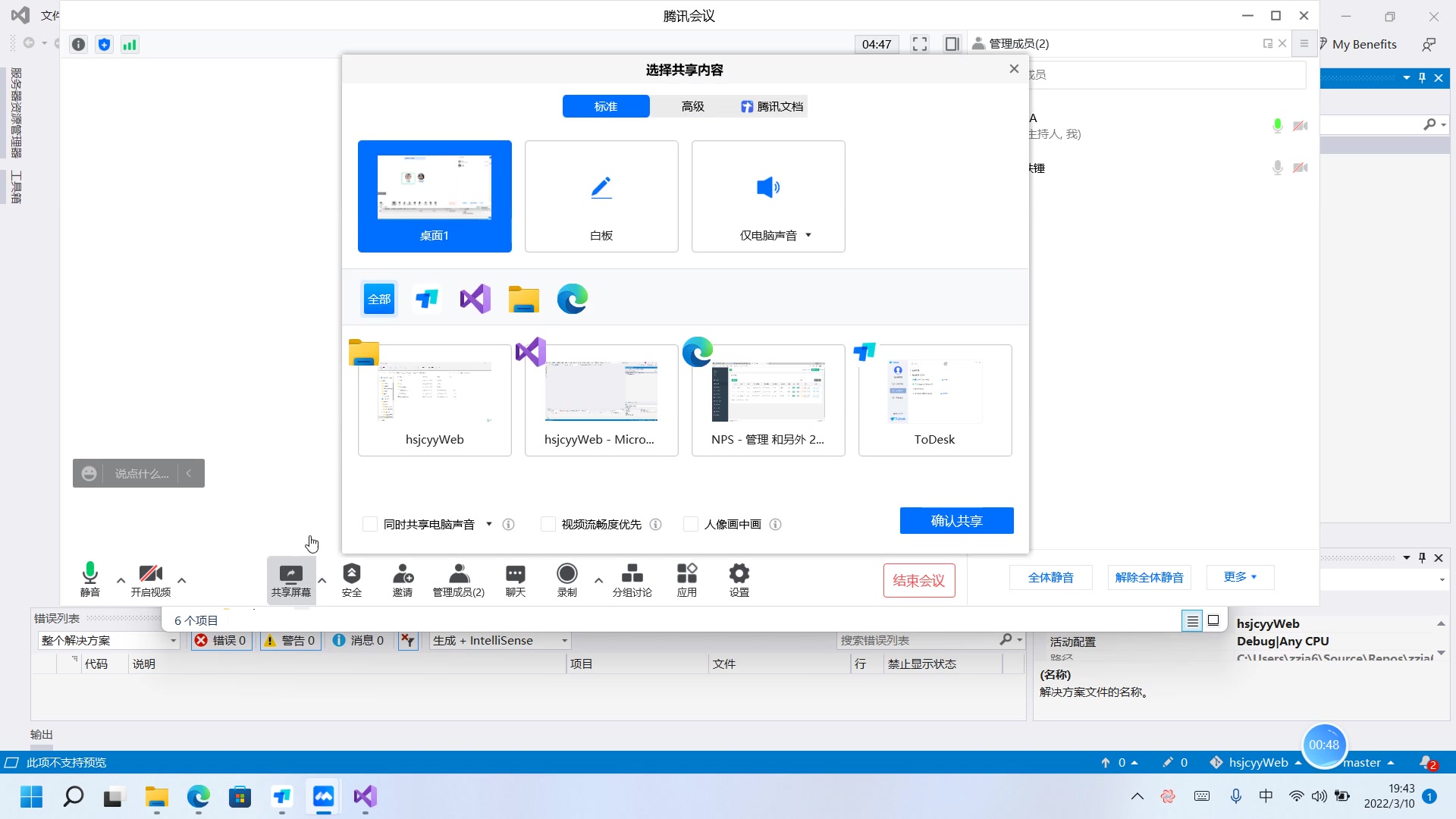Viewport: 1456px width, 819px height.
Task: Toggle side panel layout icon
Action: pos(952,44)
